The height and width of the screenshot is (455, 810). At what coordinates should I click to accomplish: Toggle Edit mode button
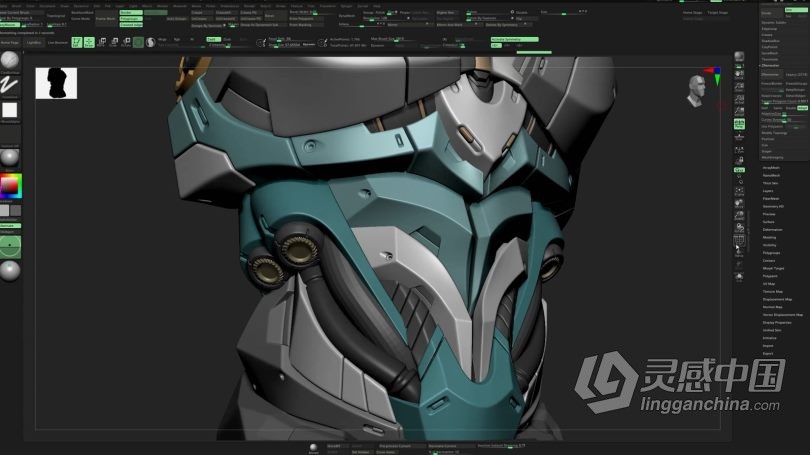76,42
